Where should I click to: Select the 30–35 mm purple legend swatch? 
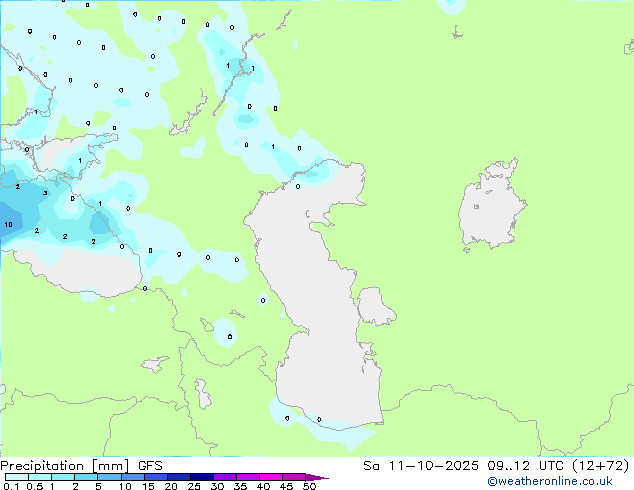click(x=224, y=477)
